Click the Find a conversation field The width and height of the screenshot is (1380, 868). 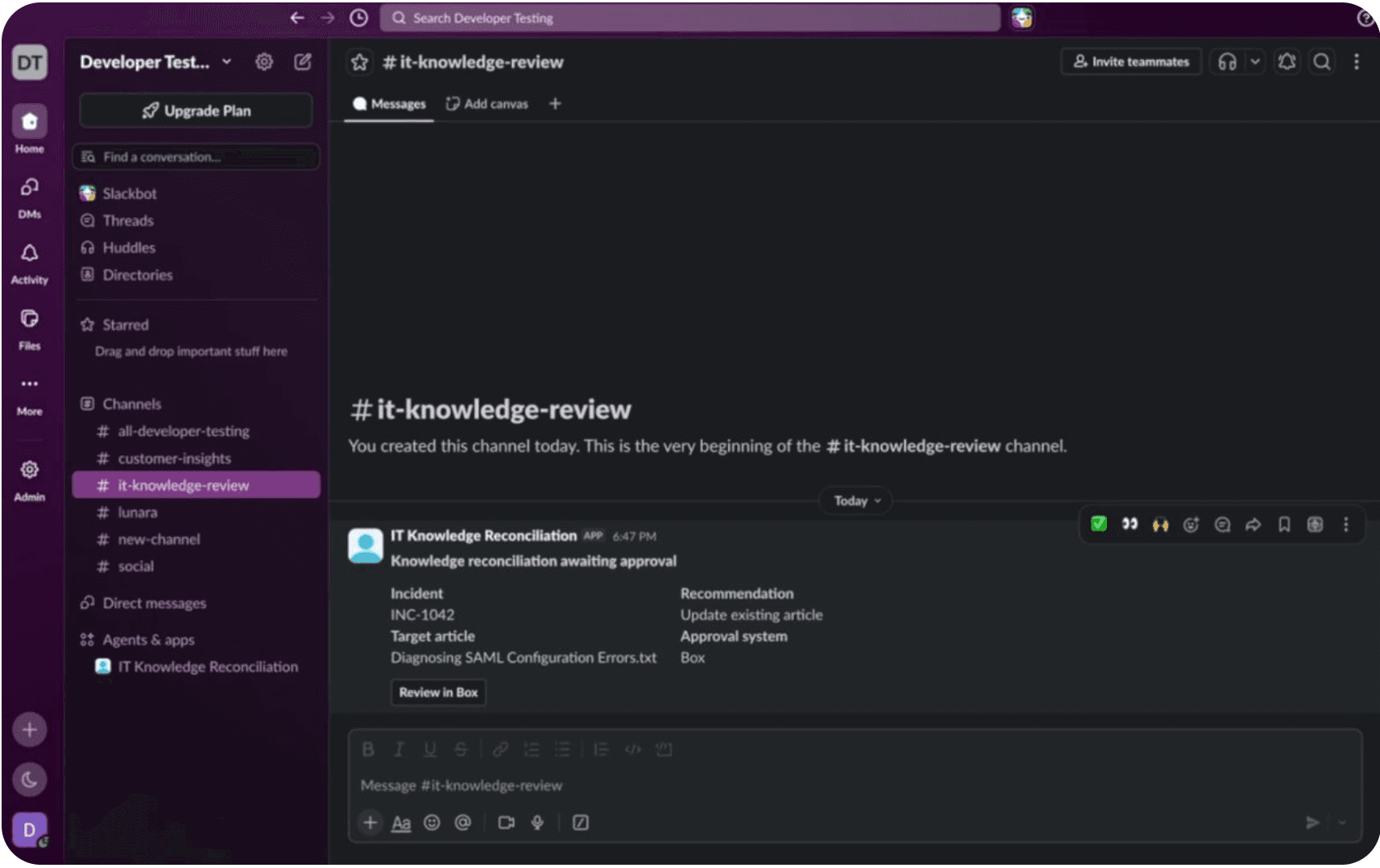(196, 157)
